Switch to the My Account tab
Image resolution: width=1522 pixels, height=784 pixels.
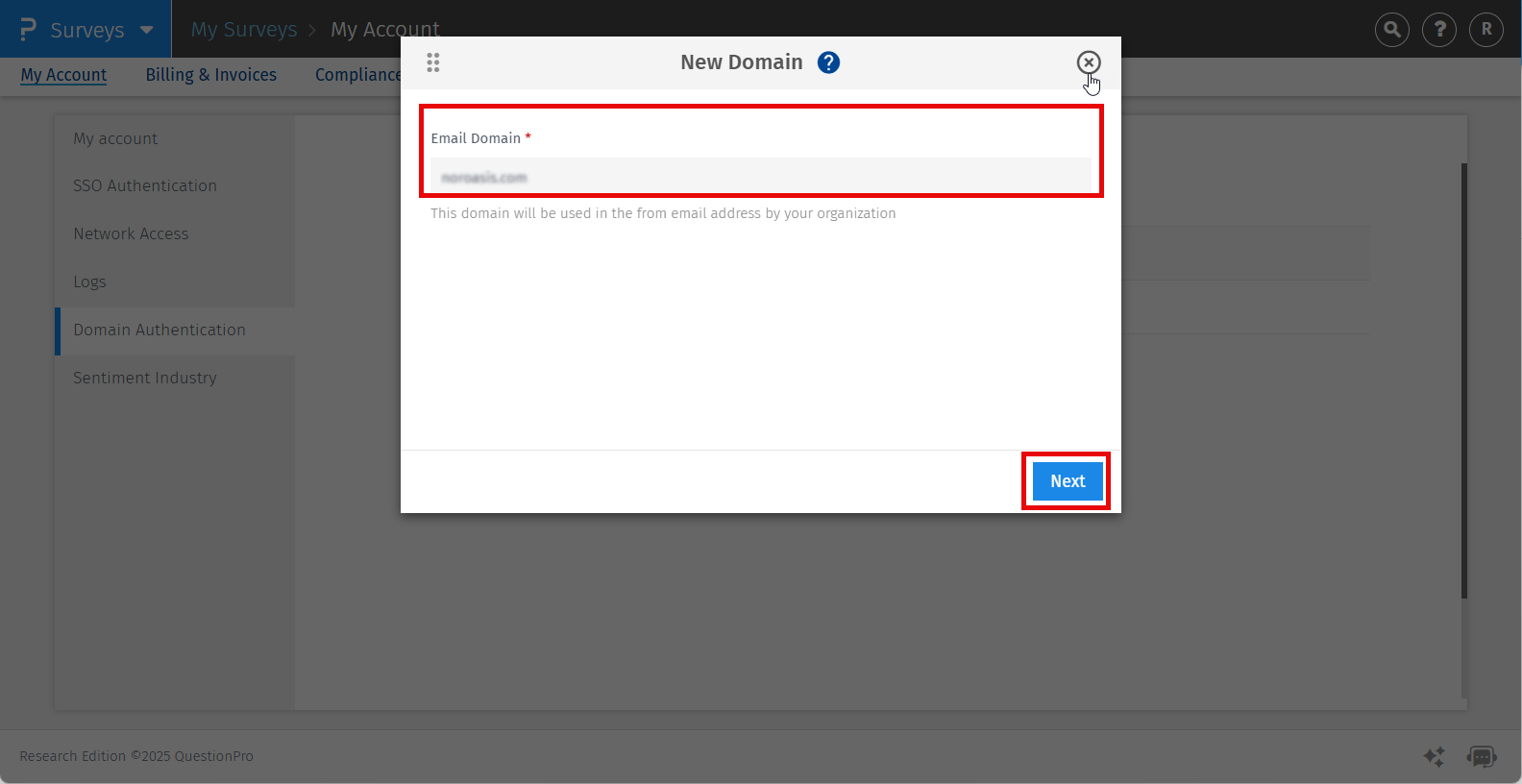pos(63,75)
